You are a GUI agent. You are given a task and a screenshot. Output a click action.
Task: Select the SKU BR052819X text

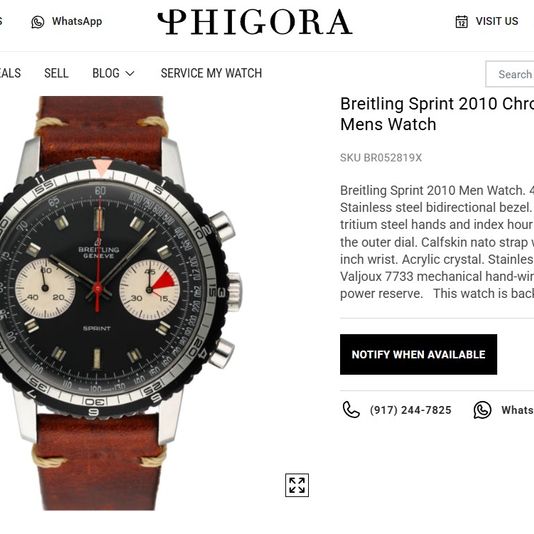coord(381,158)
